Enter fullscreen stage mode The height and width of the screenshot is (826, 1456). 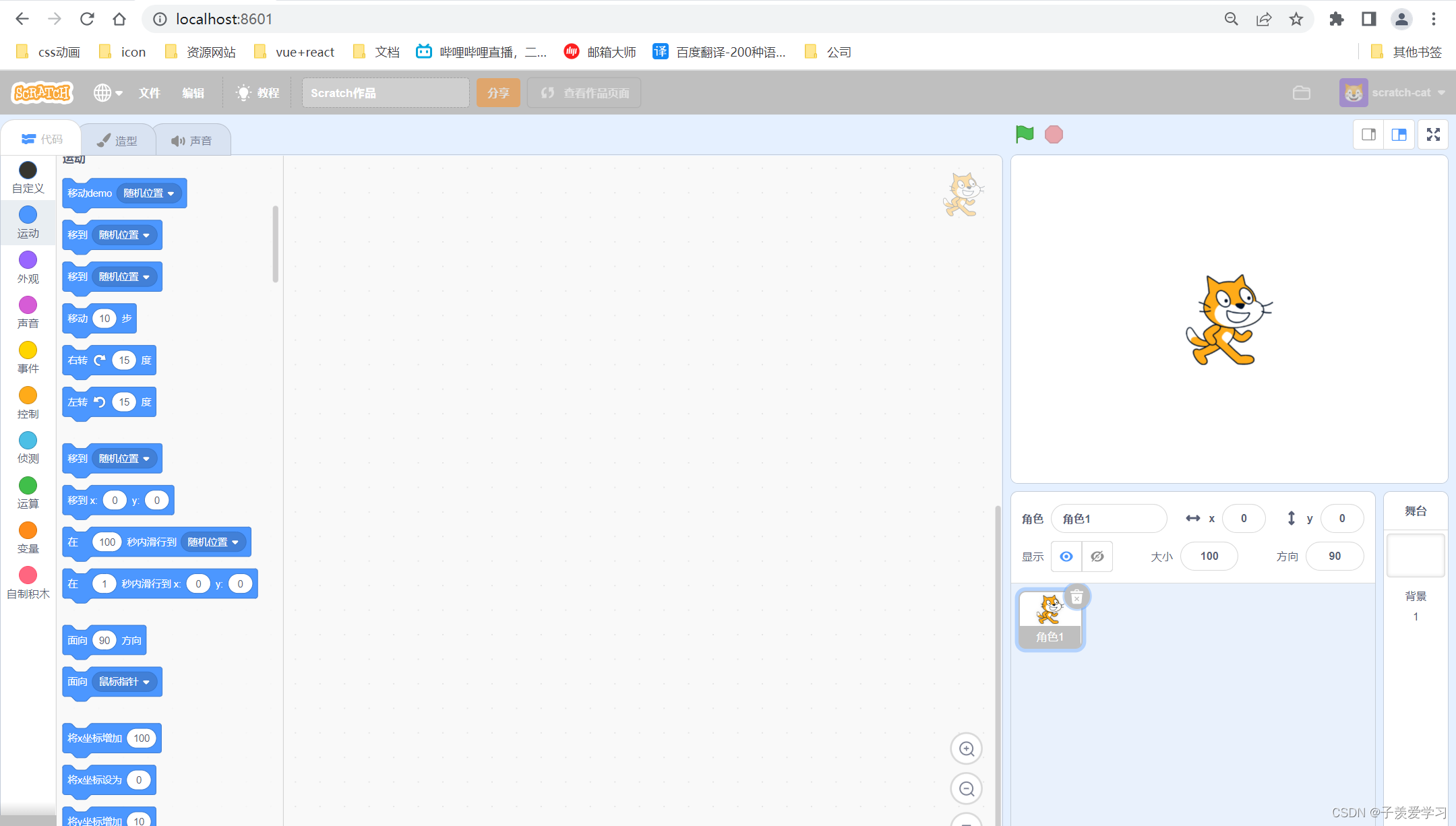1433,135
